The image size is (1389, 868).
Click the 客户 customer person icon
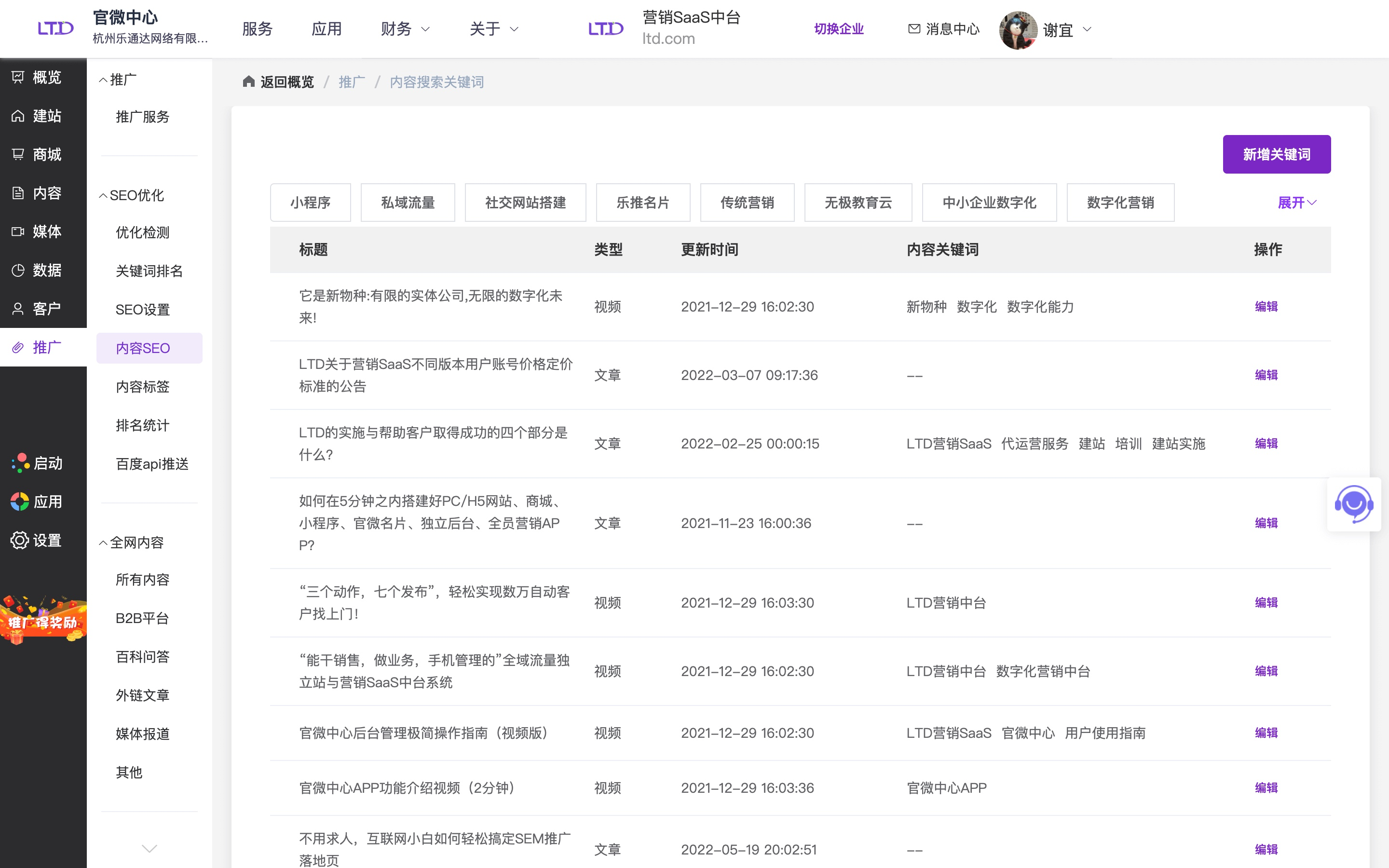click(18, 309)
